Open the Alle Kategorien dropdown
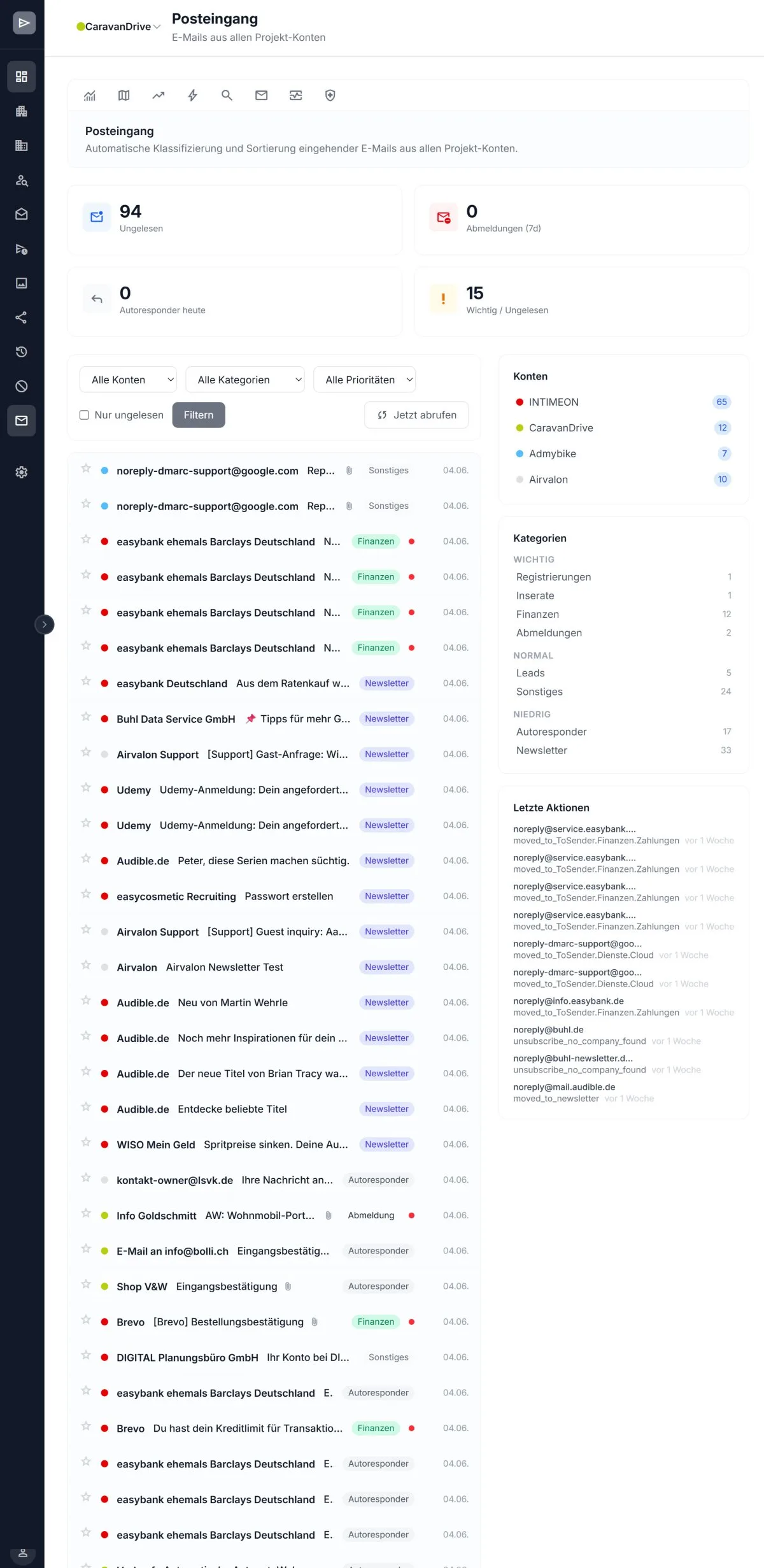 pos(245,380)
